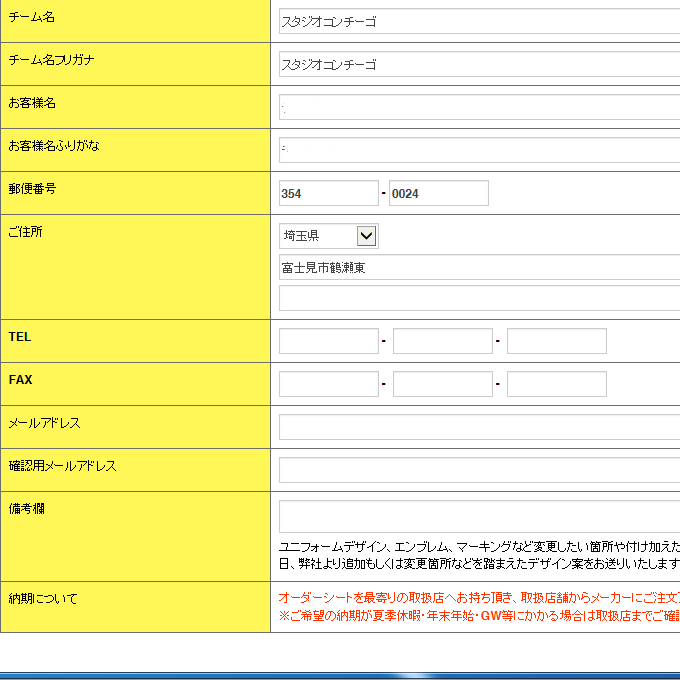Screen dimensions: 680x680
Task: Focus the 確認用メールアドレス input field
Action: [x=479, y=470]
